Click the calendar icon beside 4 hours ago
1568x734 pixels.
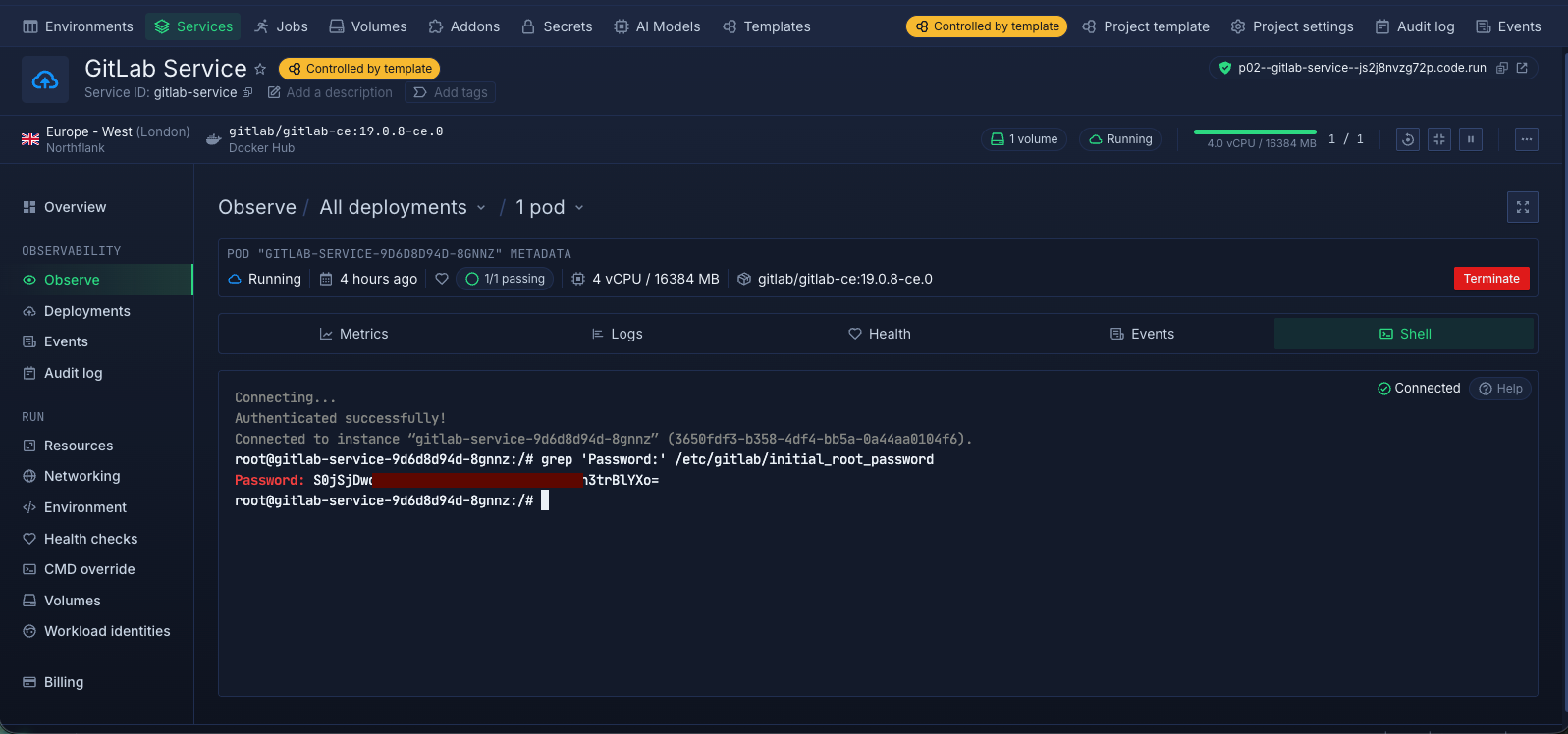pos(326,279)
